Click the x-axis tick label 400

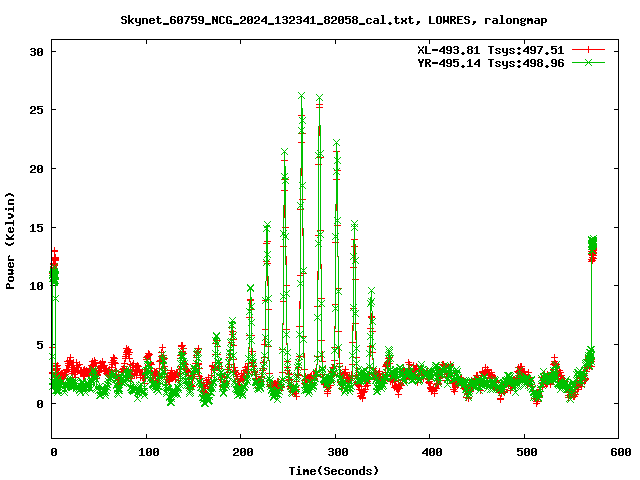click(432, 452)
